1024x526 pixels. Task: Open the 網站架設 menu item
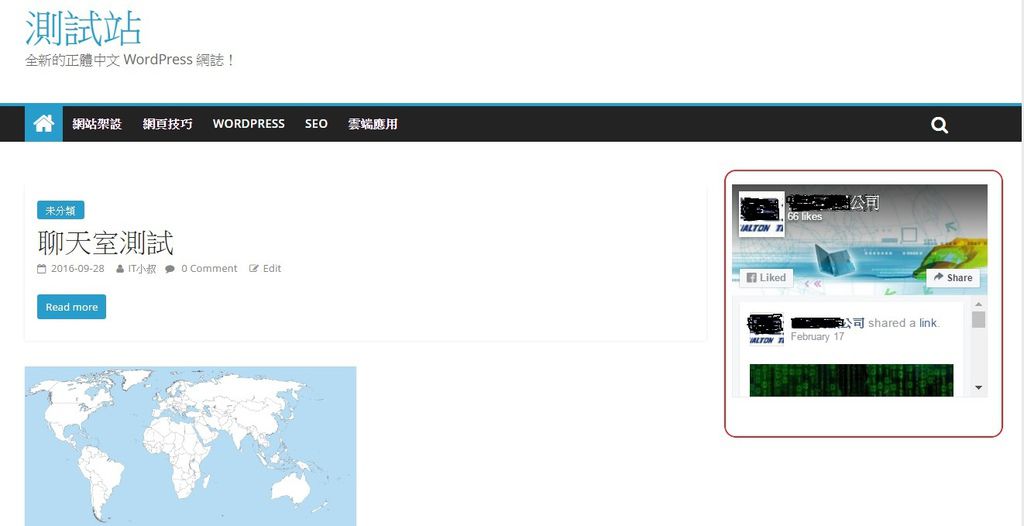(x=97, y=123)
